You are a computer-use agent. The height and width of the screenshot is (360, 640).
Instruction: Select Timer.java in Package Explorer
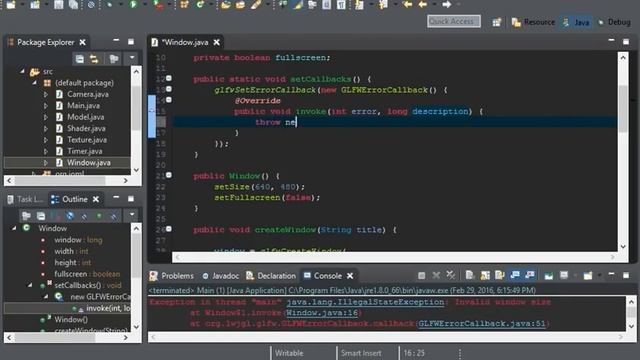pyautogui.click(x=84, y=151)
